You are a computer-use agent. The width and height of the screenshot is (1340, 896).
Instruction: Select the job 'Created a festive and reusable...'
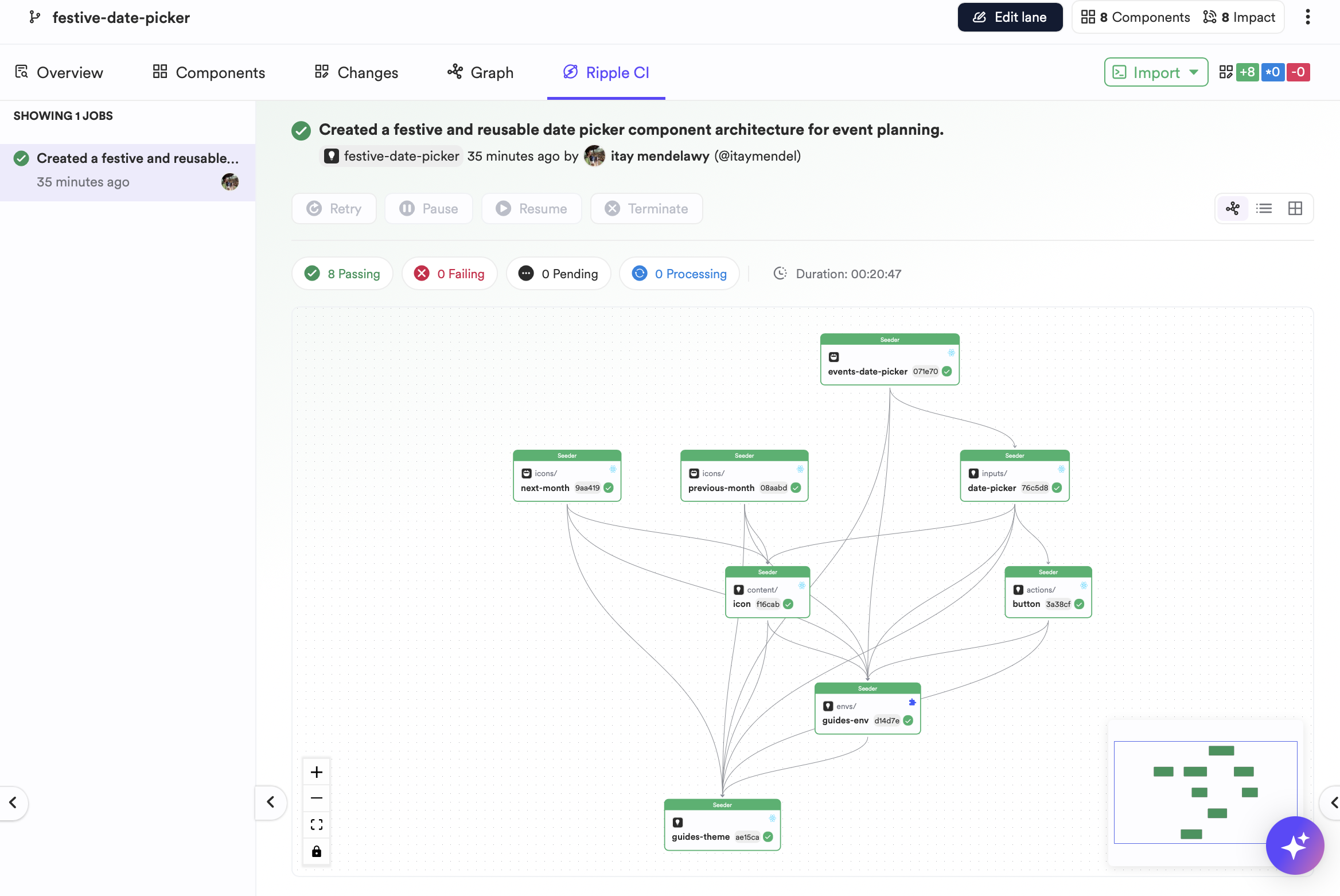point(127,172)
